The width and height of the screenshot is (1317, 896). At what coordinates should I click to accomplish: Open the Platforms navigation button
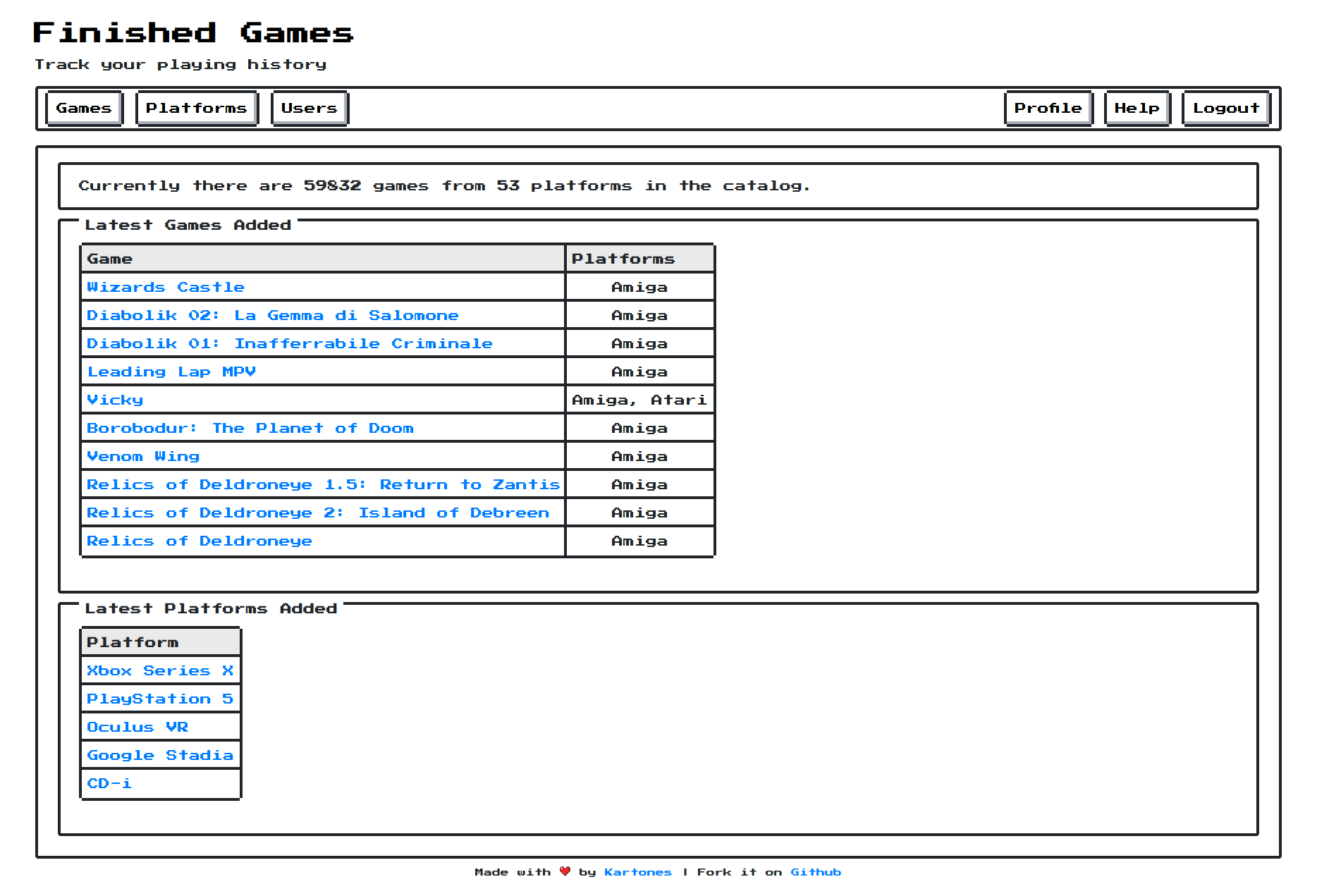(197, 109)
